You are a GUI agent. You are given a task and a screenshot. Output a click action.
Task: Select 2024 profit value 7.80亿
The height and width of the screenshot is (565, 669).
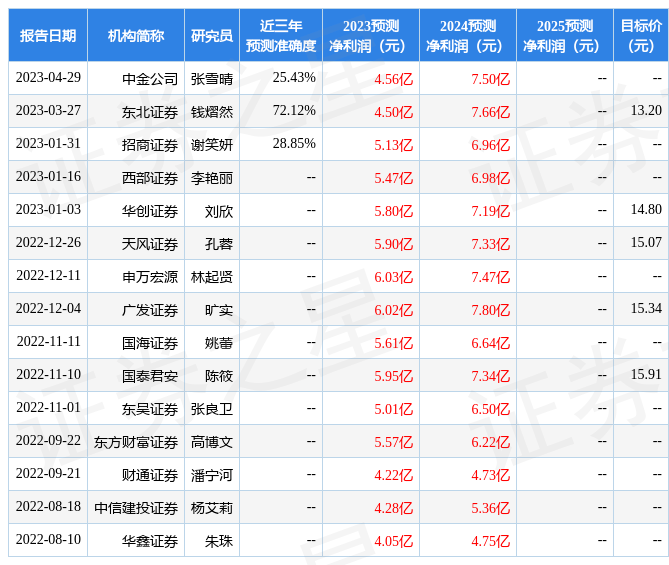(490, 310)
